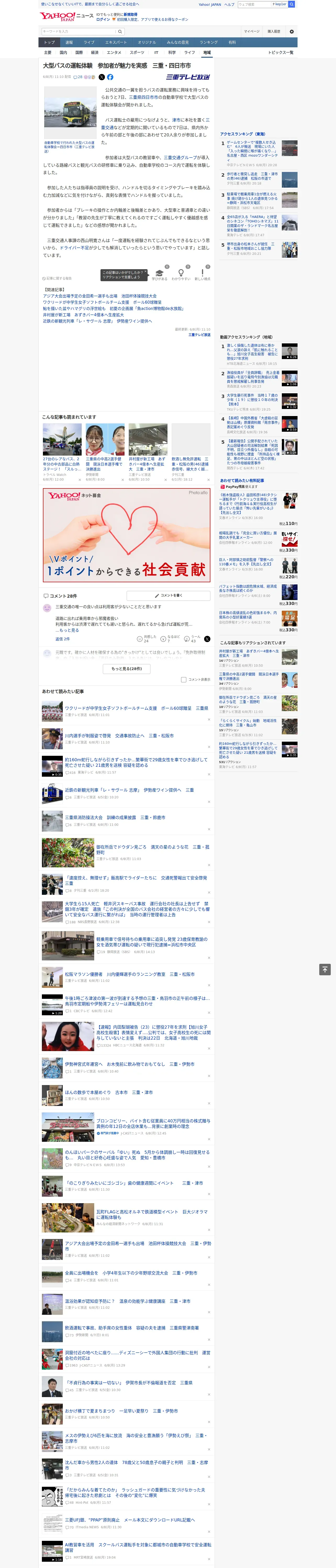Screen dimensions: 336x1568
Task: Select the オリジナル tab
Action: point(147,43)
